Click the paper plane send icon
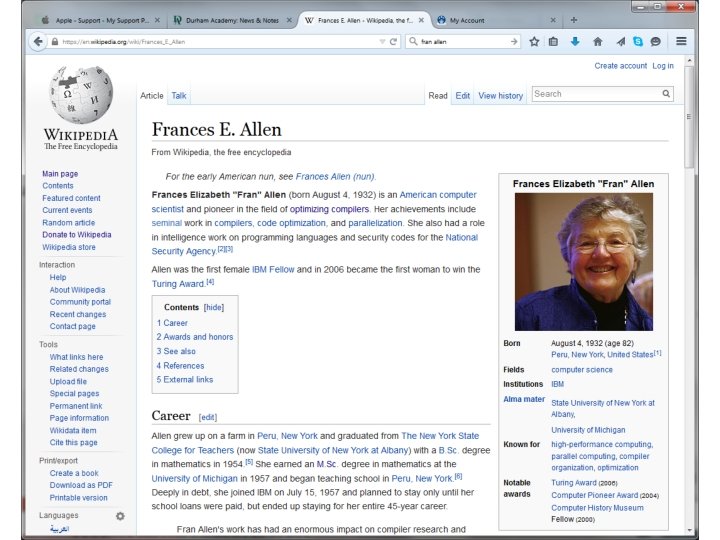This screenshot has height=540, width=720. click(x=620, y=41)
